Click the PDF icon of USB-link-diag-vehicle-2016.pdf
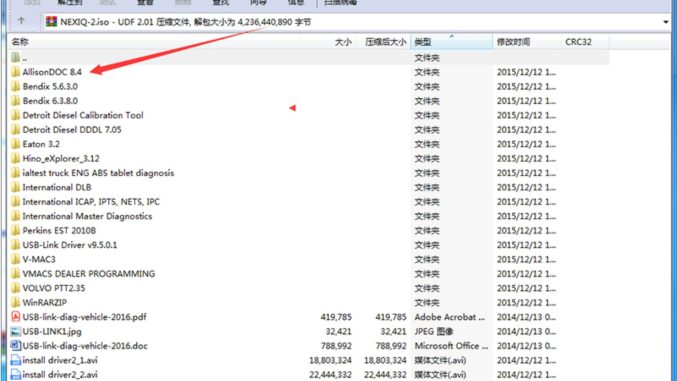The height and width of the screenshot is (381, 678). click(x=16, y=317)
